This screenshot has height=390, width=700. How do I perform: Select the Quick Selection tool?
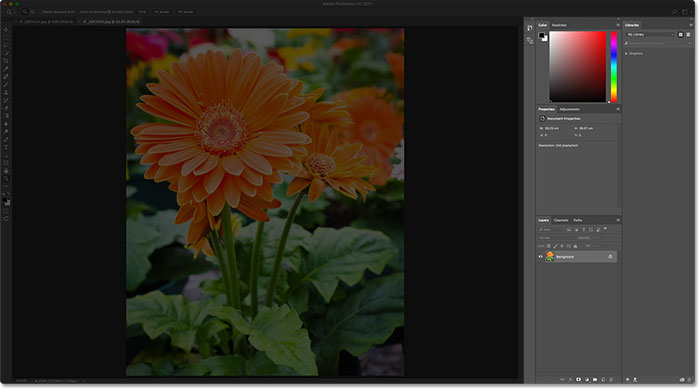click(x=6, y=53)
